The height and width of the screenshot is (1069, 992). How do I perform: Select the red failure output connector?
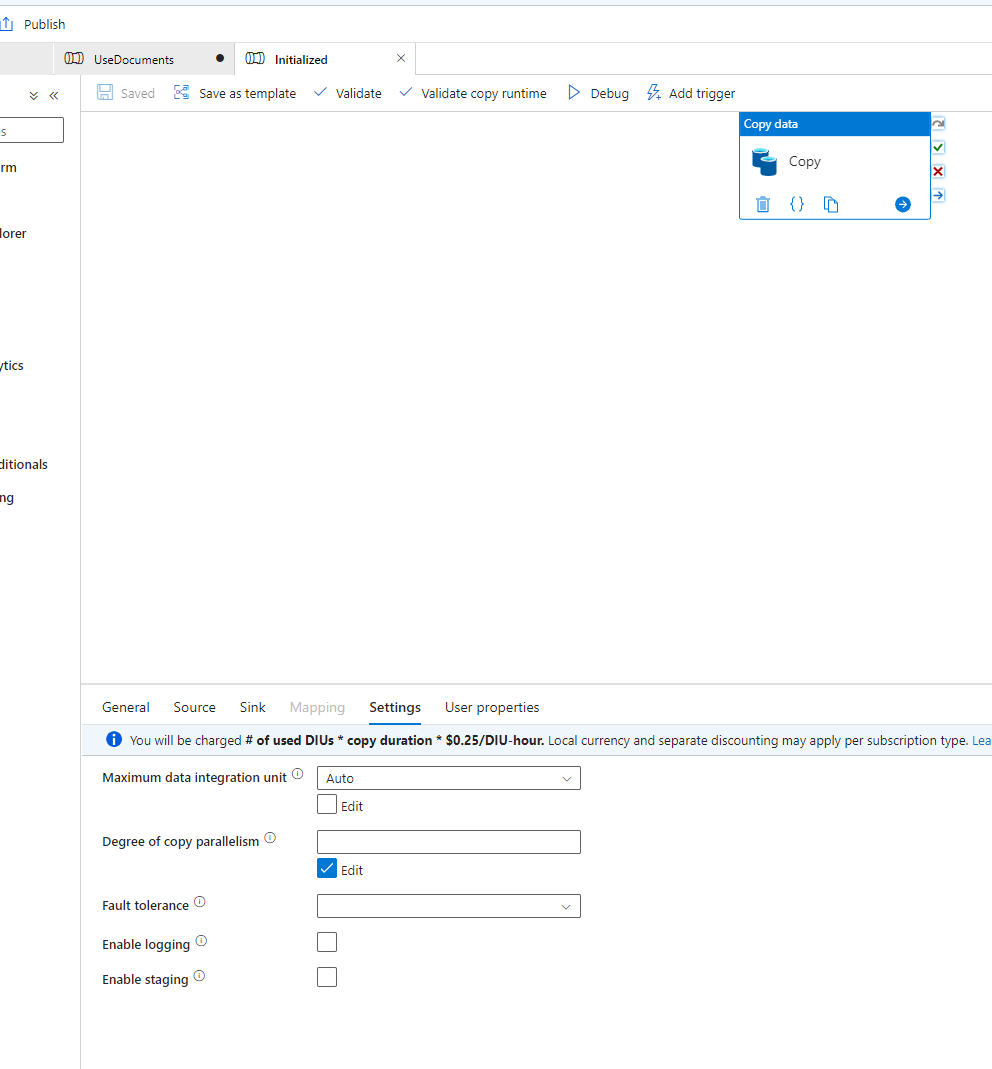(937, 171)
